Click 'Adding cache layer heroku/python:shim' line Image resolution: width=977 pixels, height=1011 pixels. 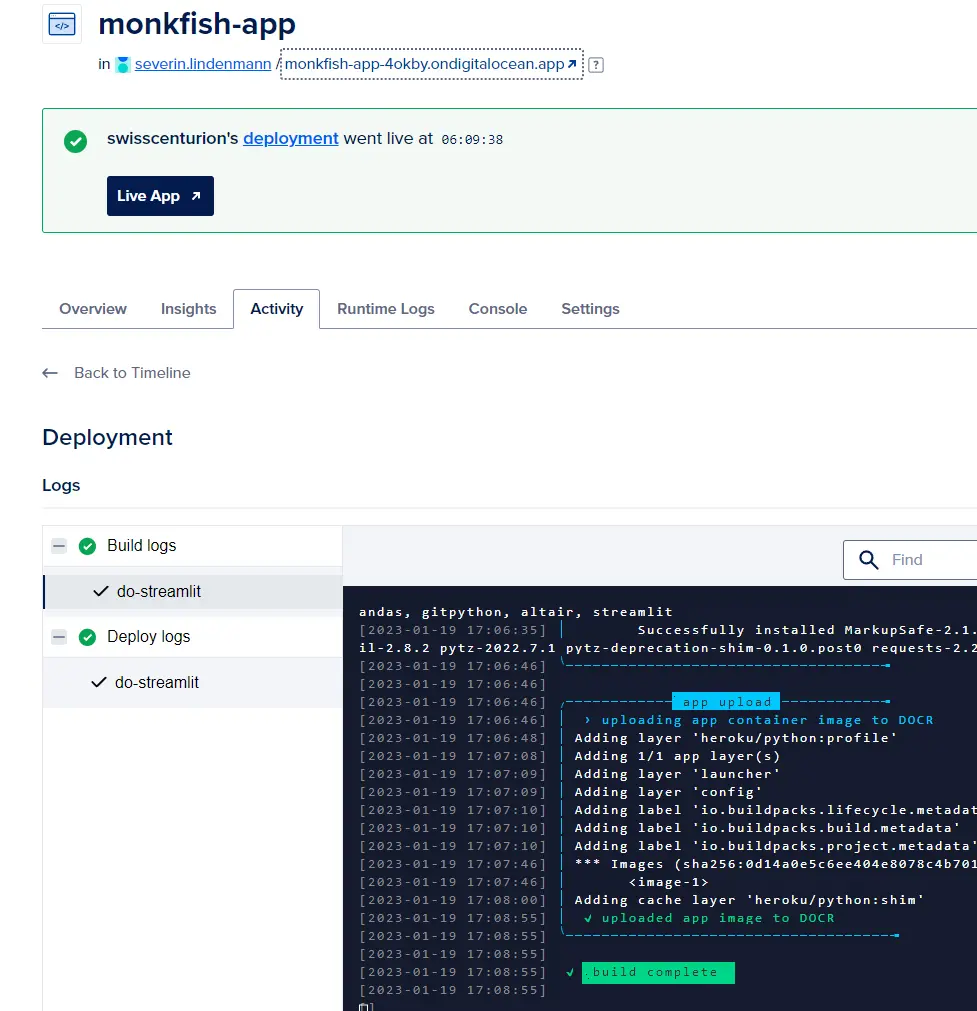tap(749, 900)
